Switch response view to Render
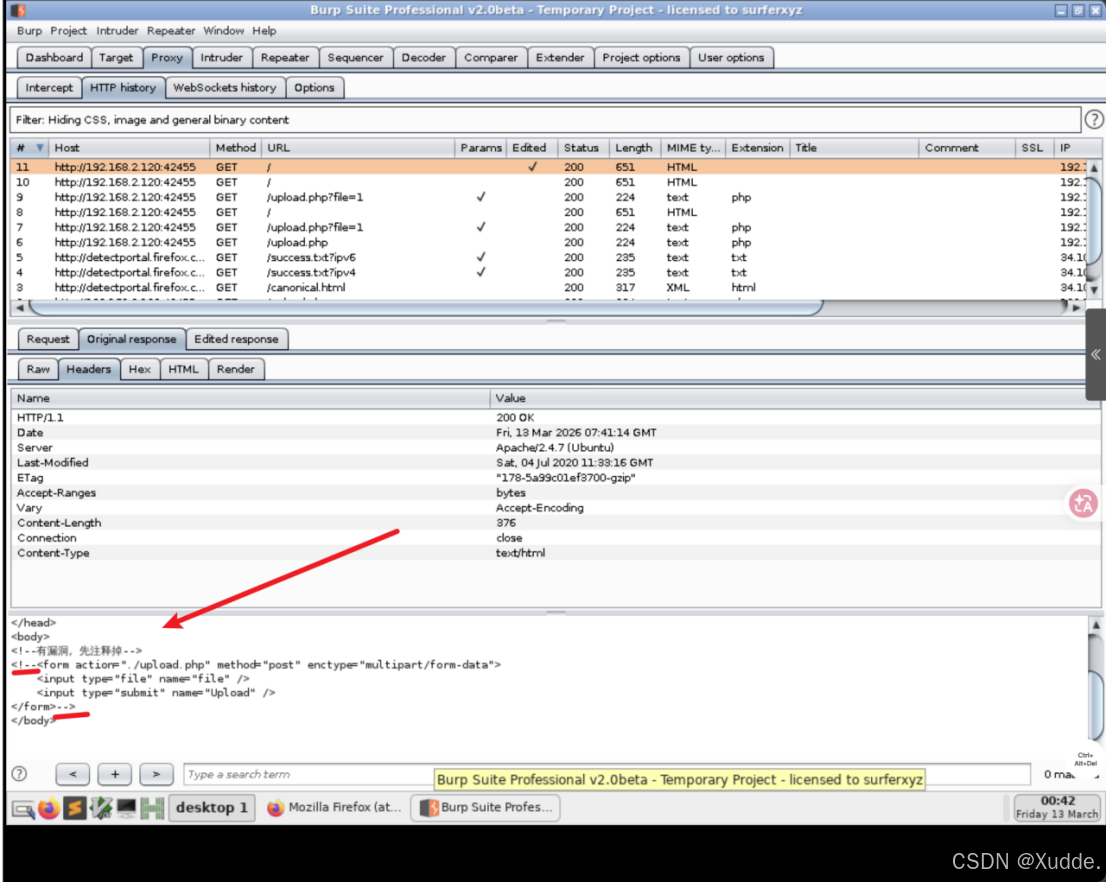Viewport: 1106px width, 882px height. (236, 369)
